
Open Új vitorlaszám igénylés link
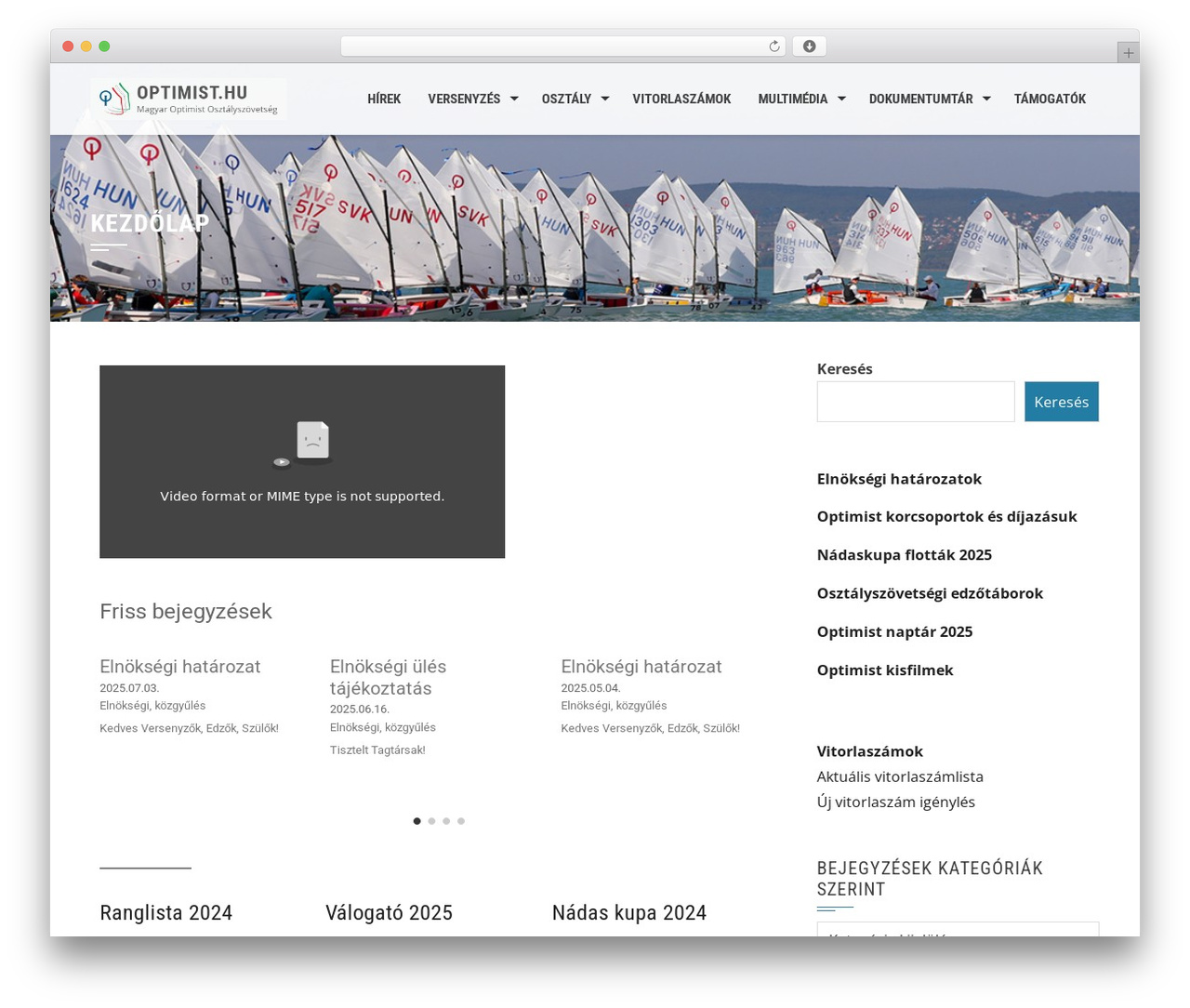[x=896, y=802]
